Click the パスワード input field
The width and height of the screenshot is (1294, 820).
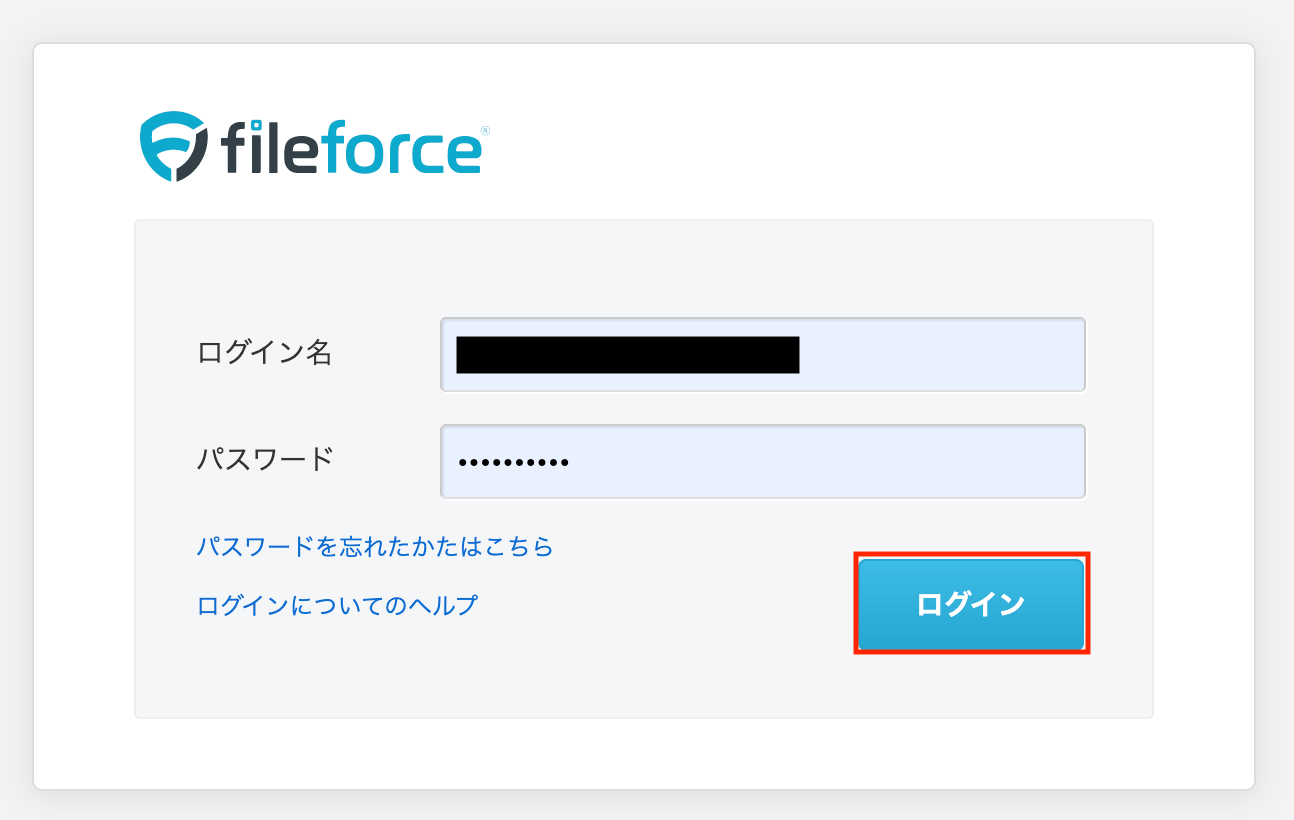click(762, 462)
